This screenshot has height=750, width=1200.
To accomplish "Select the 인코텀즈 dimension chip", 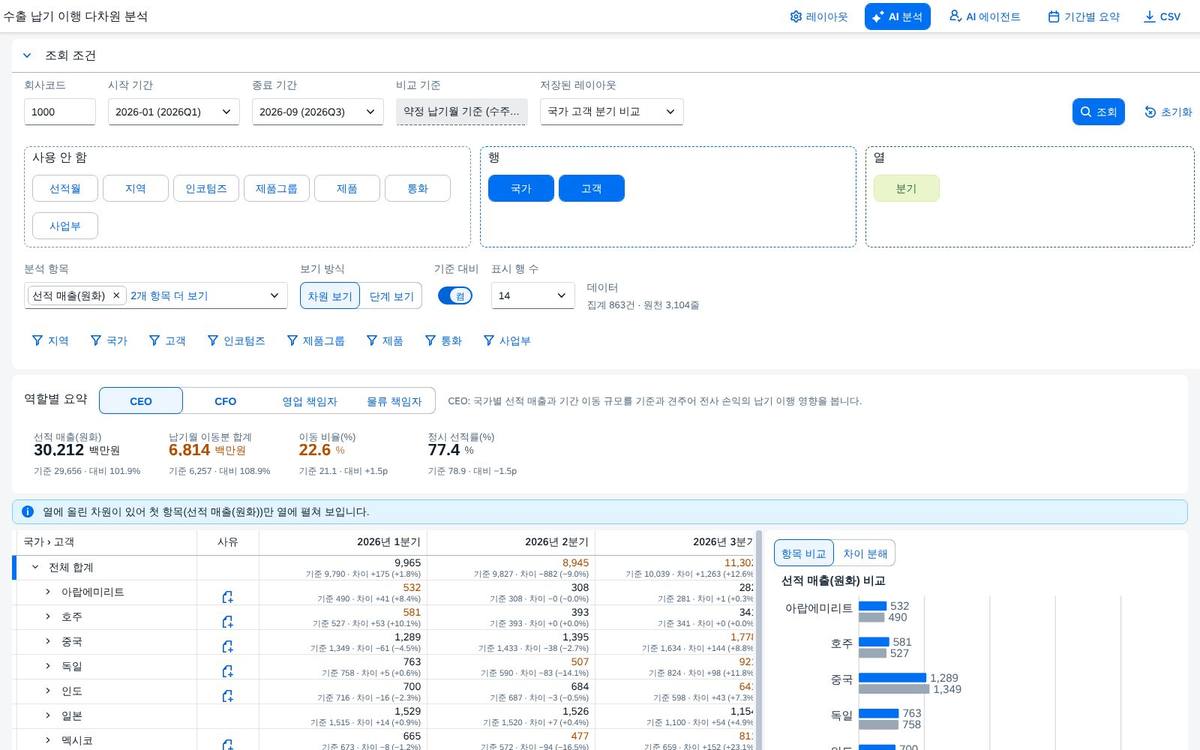I will [x=205, y=188].
